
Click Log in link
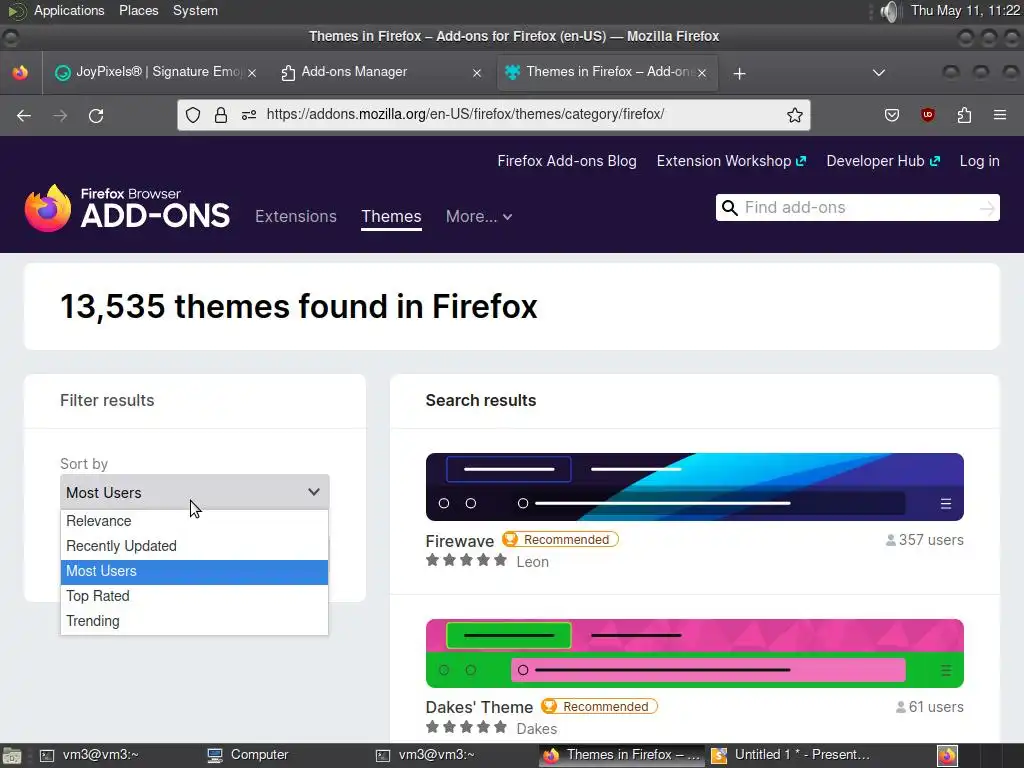tap(979, 161)
